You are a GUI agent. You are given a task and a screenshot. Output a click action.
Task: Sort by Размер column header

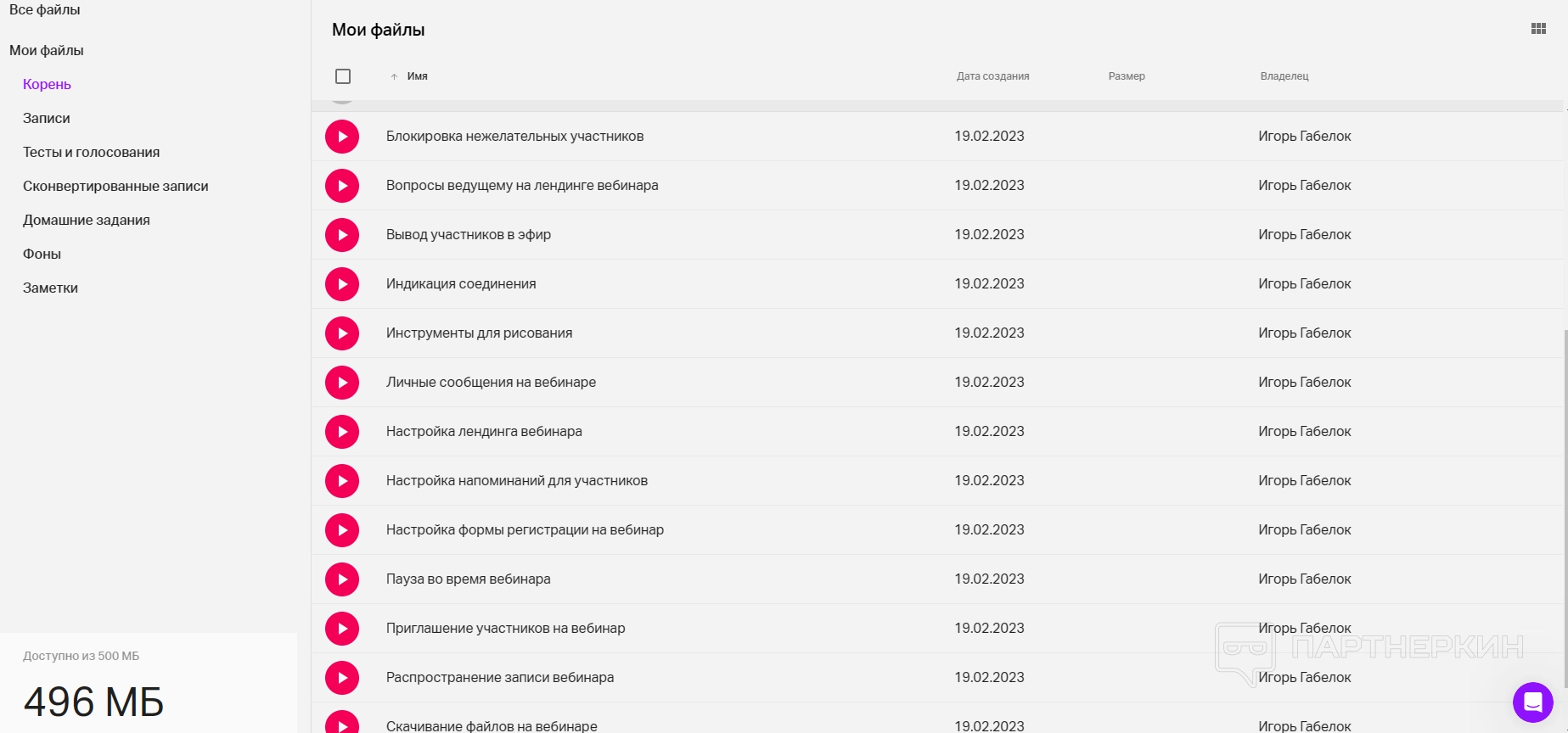[x=1127, y=76]
